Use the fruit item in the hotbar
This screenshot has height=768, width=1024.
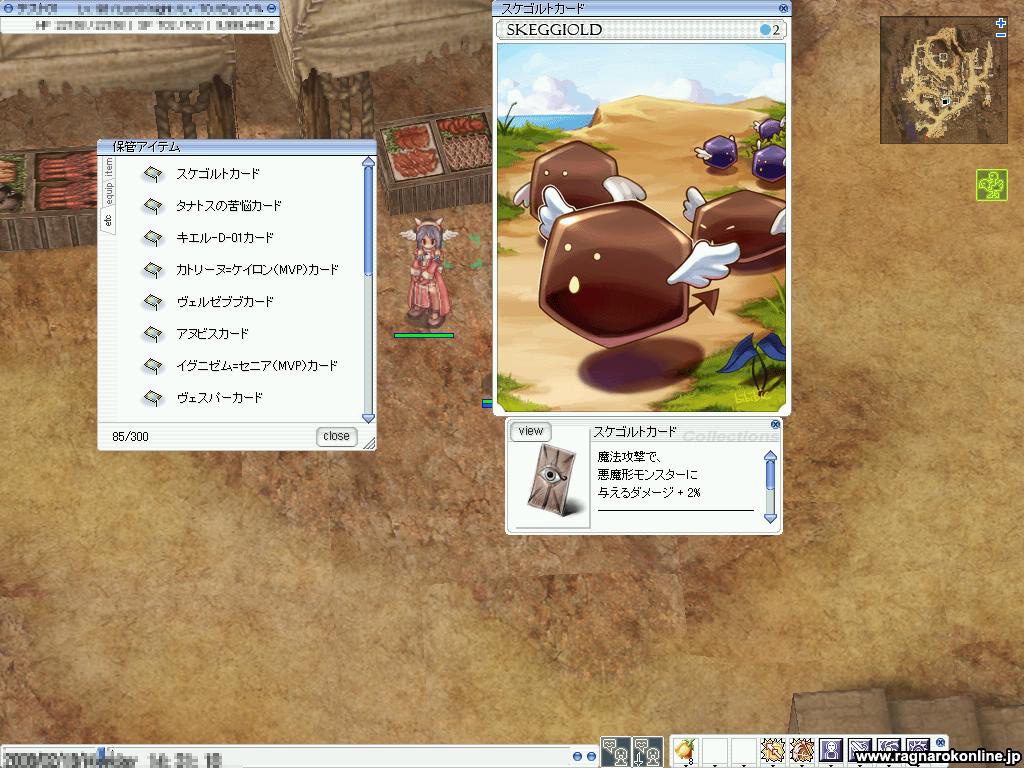click(x=684, y=748)
